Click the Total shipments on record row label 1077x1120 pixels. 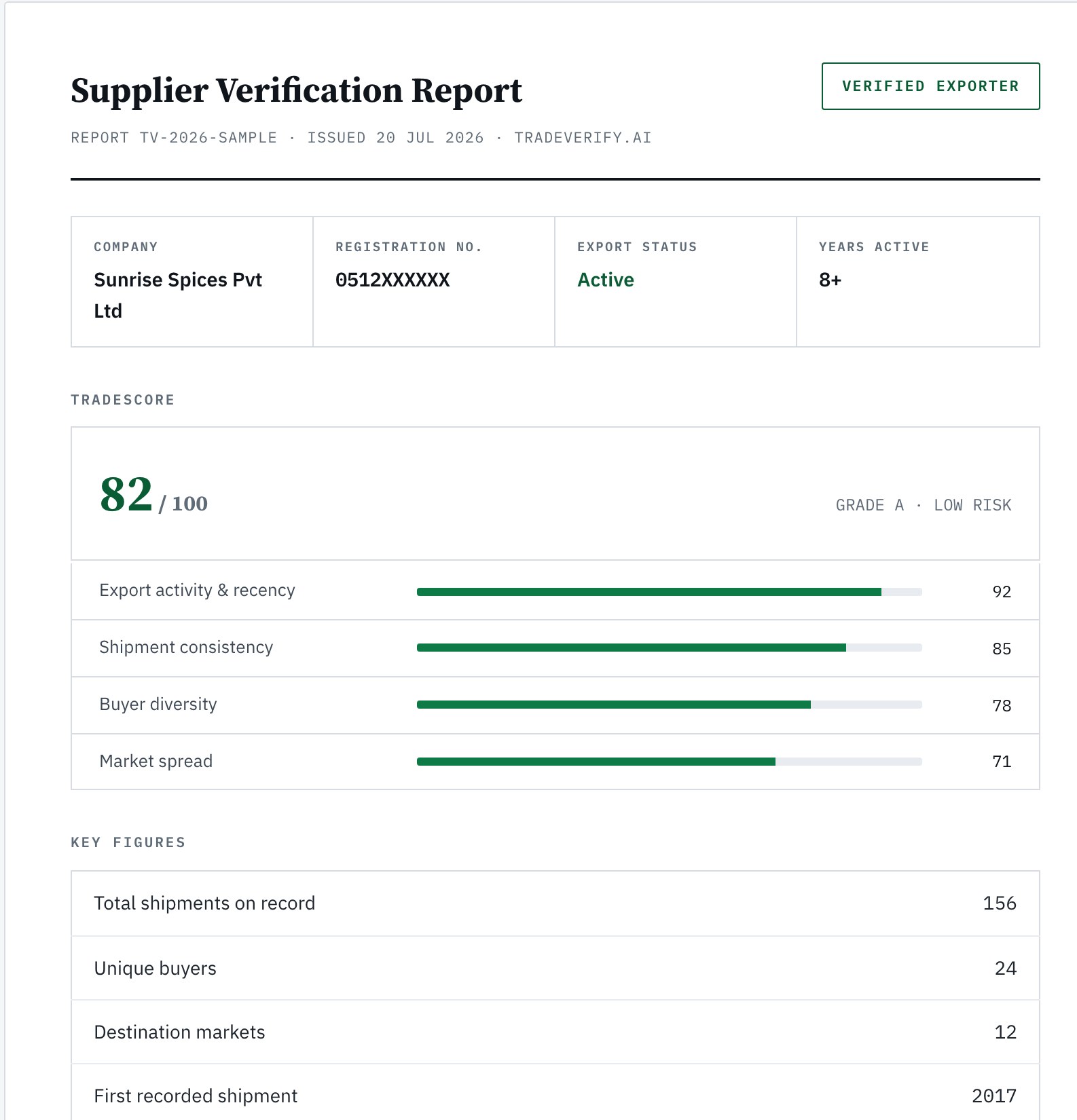[204, 903]
